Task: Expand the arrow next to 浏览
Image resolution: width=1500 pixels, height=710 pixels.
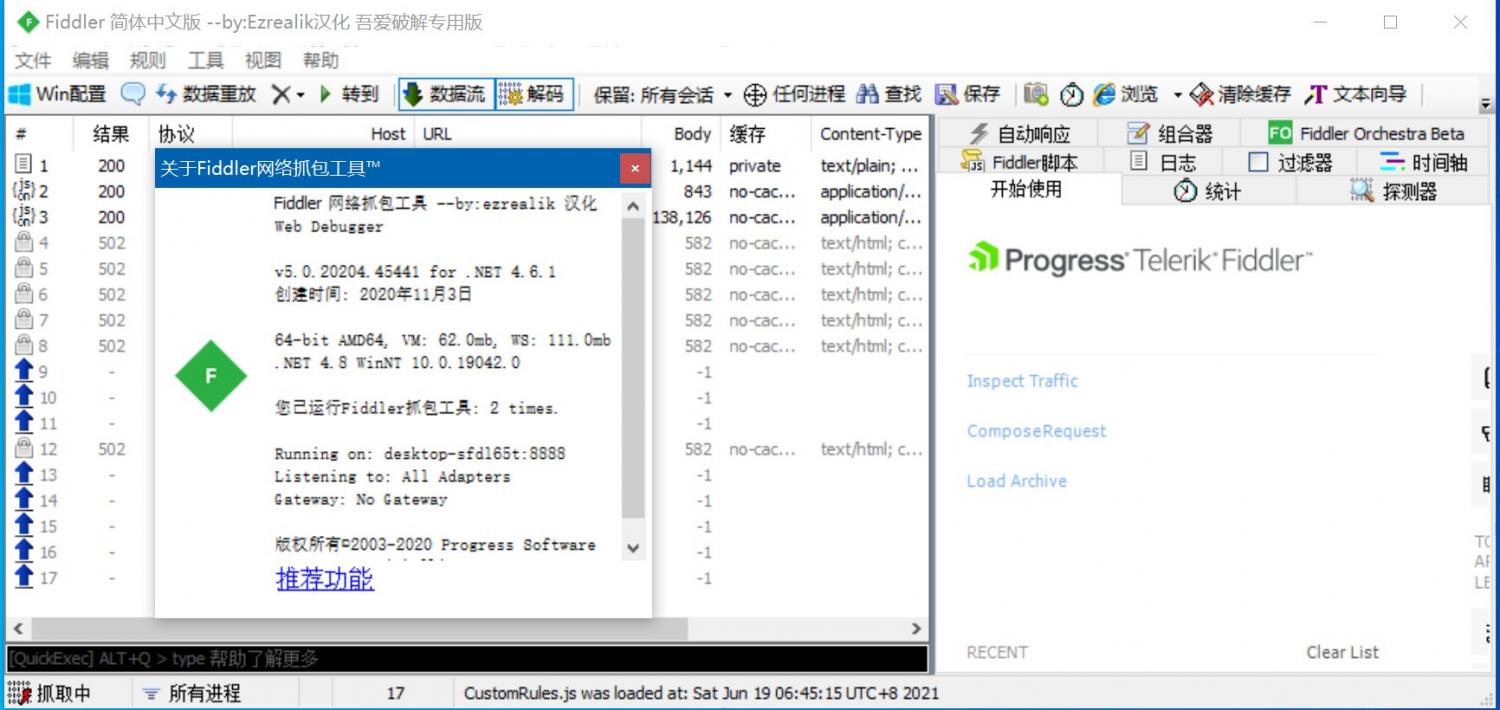Action: [1177, 95]
